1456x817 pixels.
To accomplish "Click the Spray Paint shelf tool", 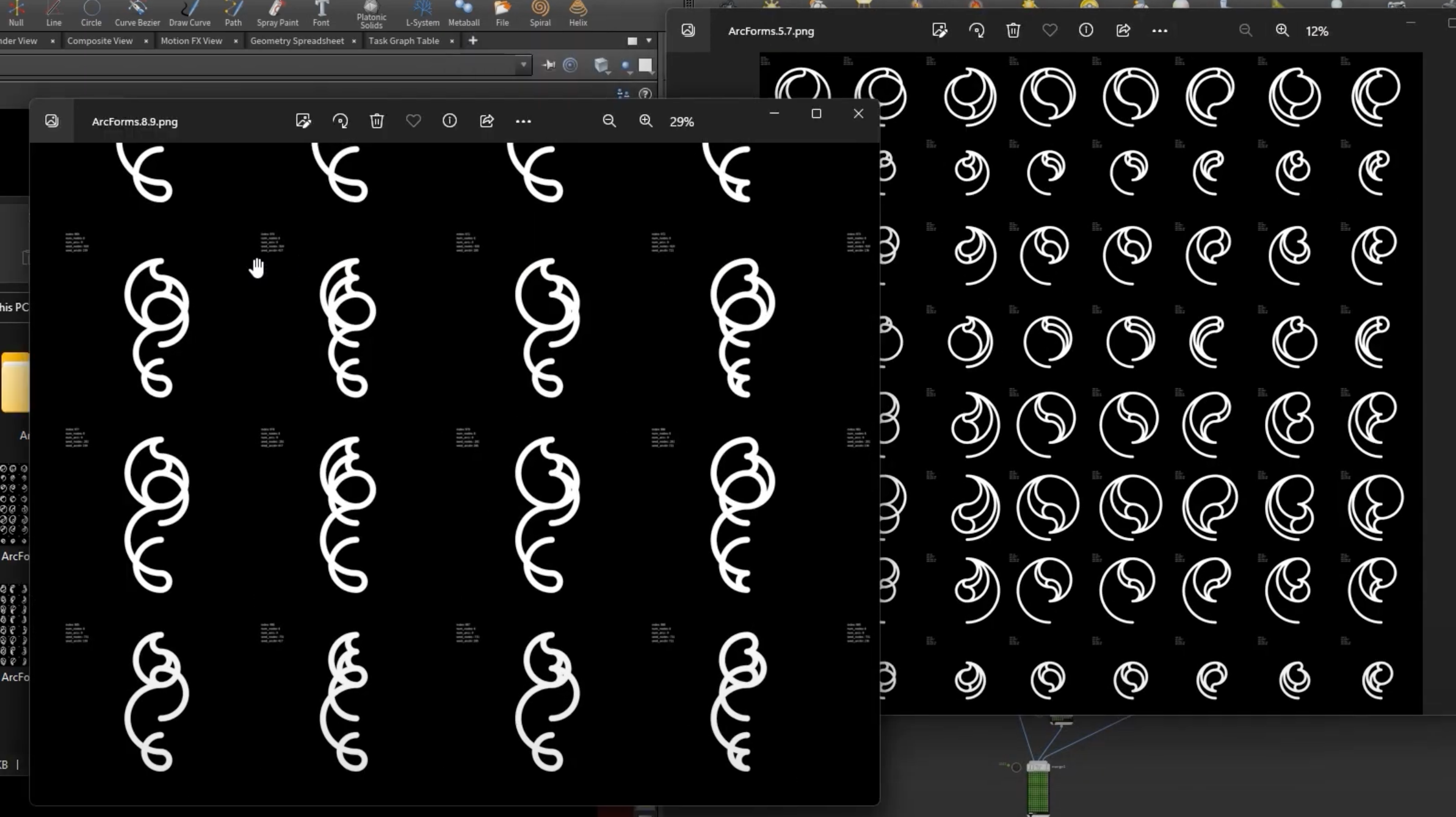I will [x=277, y=13].
